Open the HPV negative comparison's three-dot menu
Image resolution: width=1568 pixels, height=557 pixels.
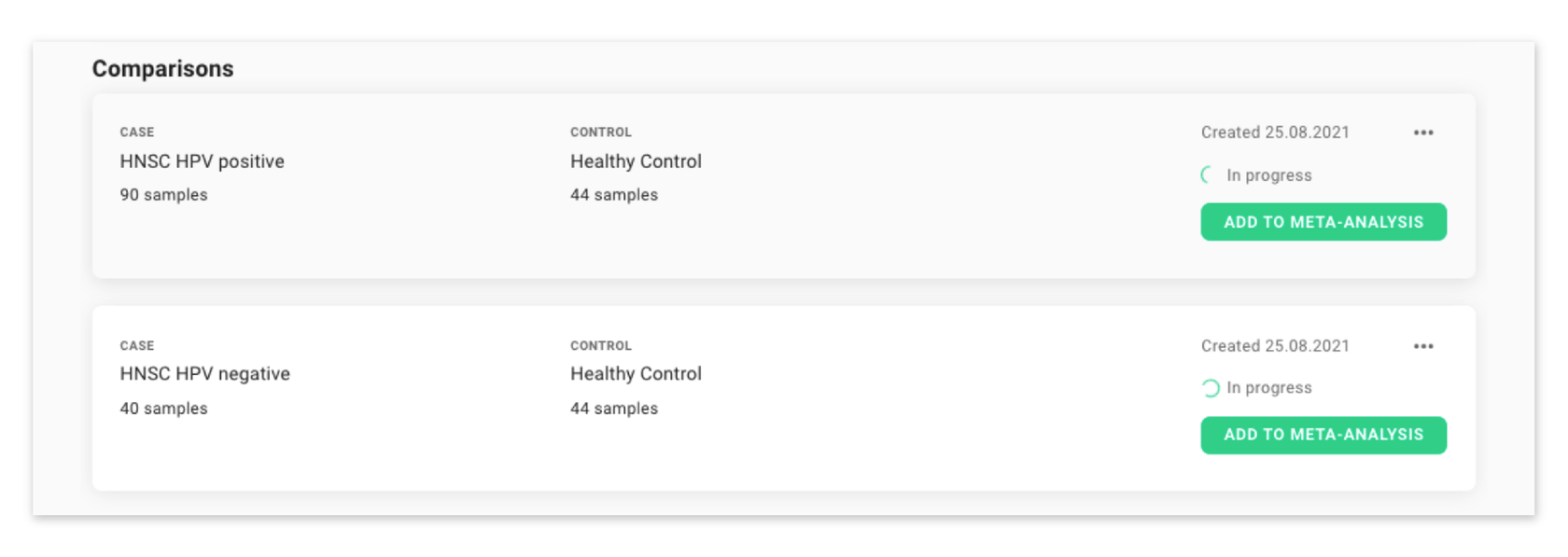pos(1422,346)
